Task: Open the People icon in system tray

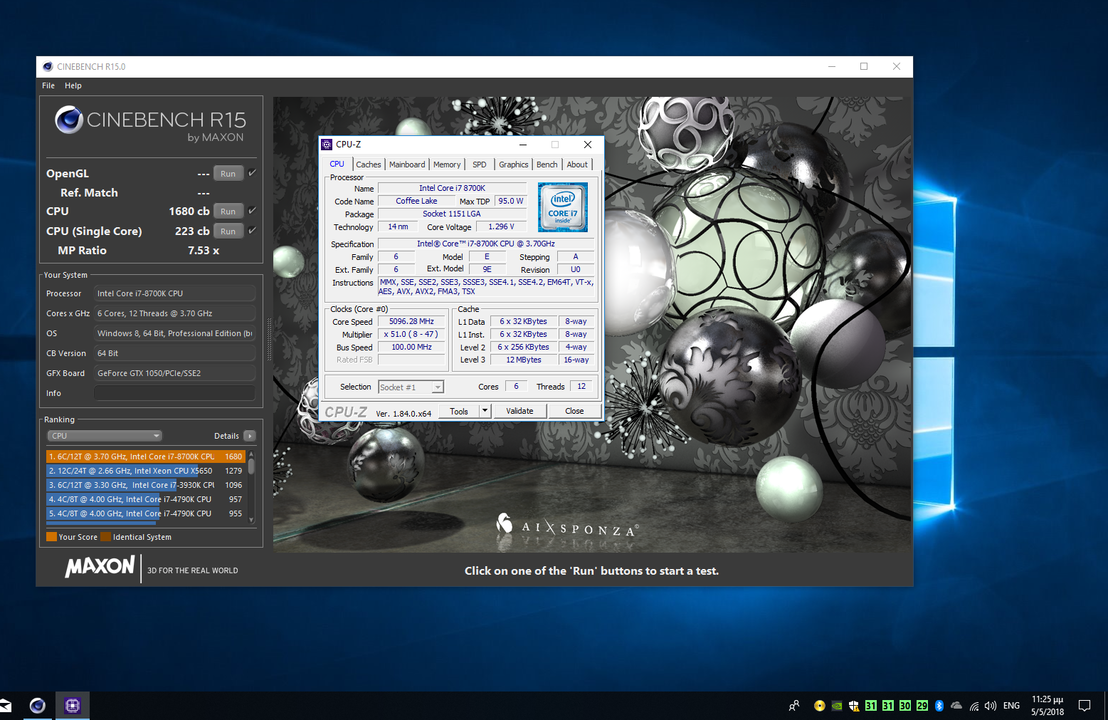Action: coord(794,705)
